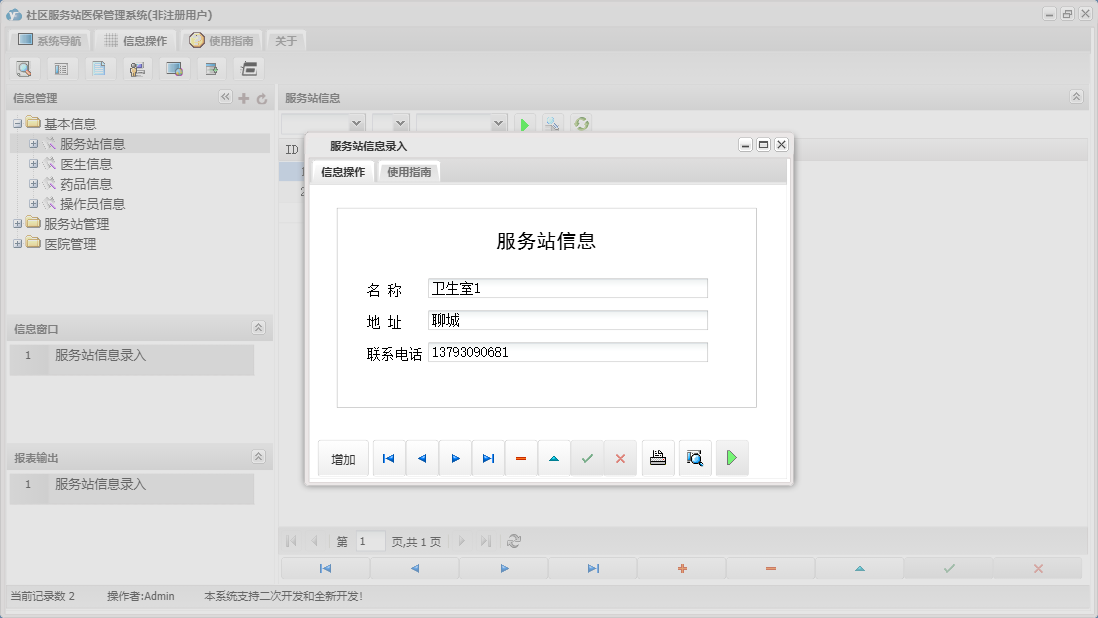
Task: Open the print preview icon in the dialog
Action: [695, 457]
